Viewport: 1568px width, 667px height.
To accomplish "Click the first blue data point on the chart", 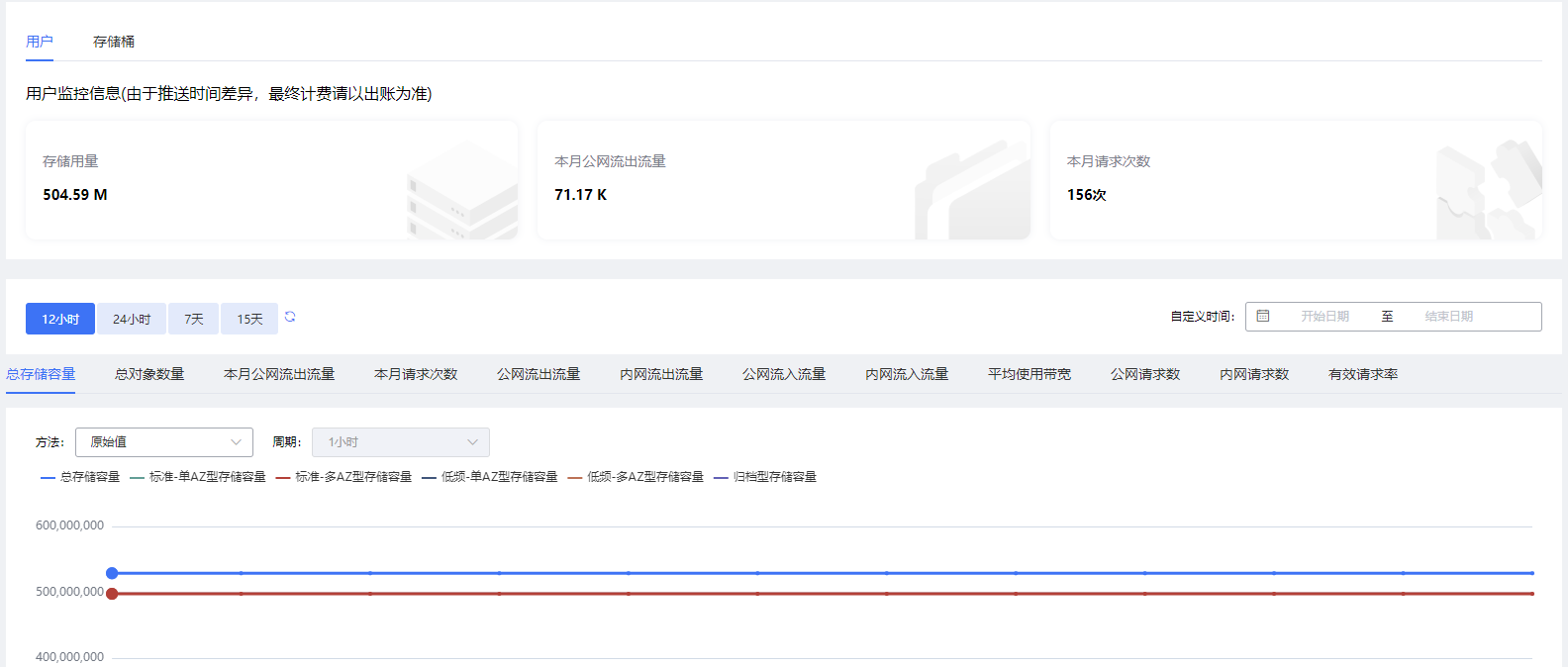I will pyautogui.click(x=112, y=573).
